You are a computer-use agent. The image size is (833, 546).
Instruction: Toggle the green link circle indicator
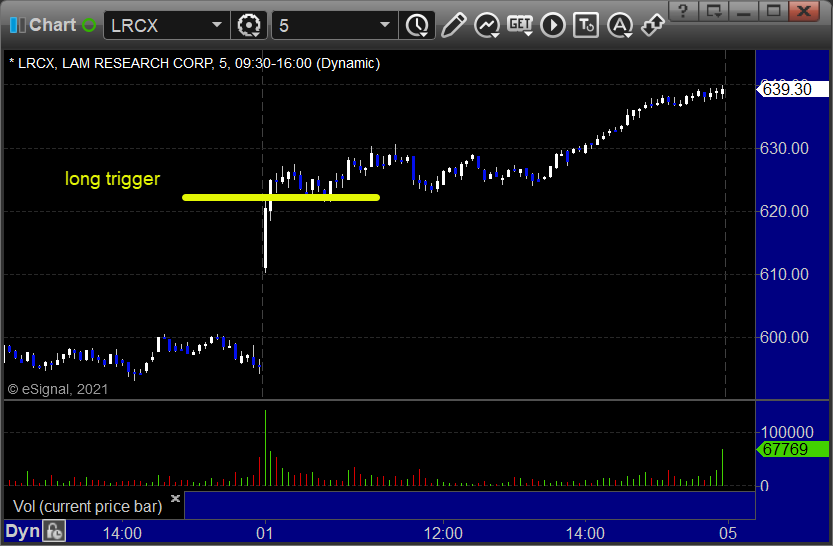coord(89,25)
